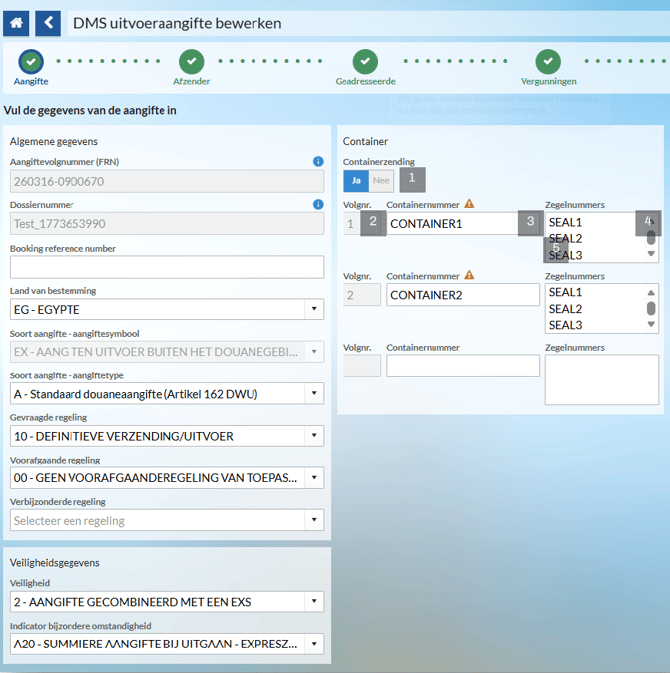This screenshot has height=673, width=670.
Task: Click the Booking reference number field
Action: point(167,267)
